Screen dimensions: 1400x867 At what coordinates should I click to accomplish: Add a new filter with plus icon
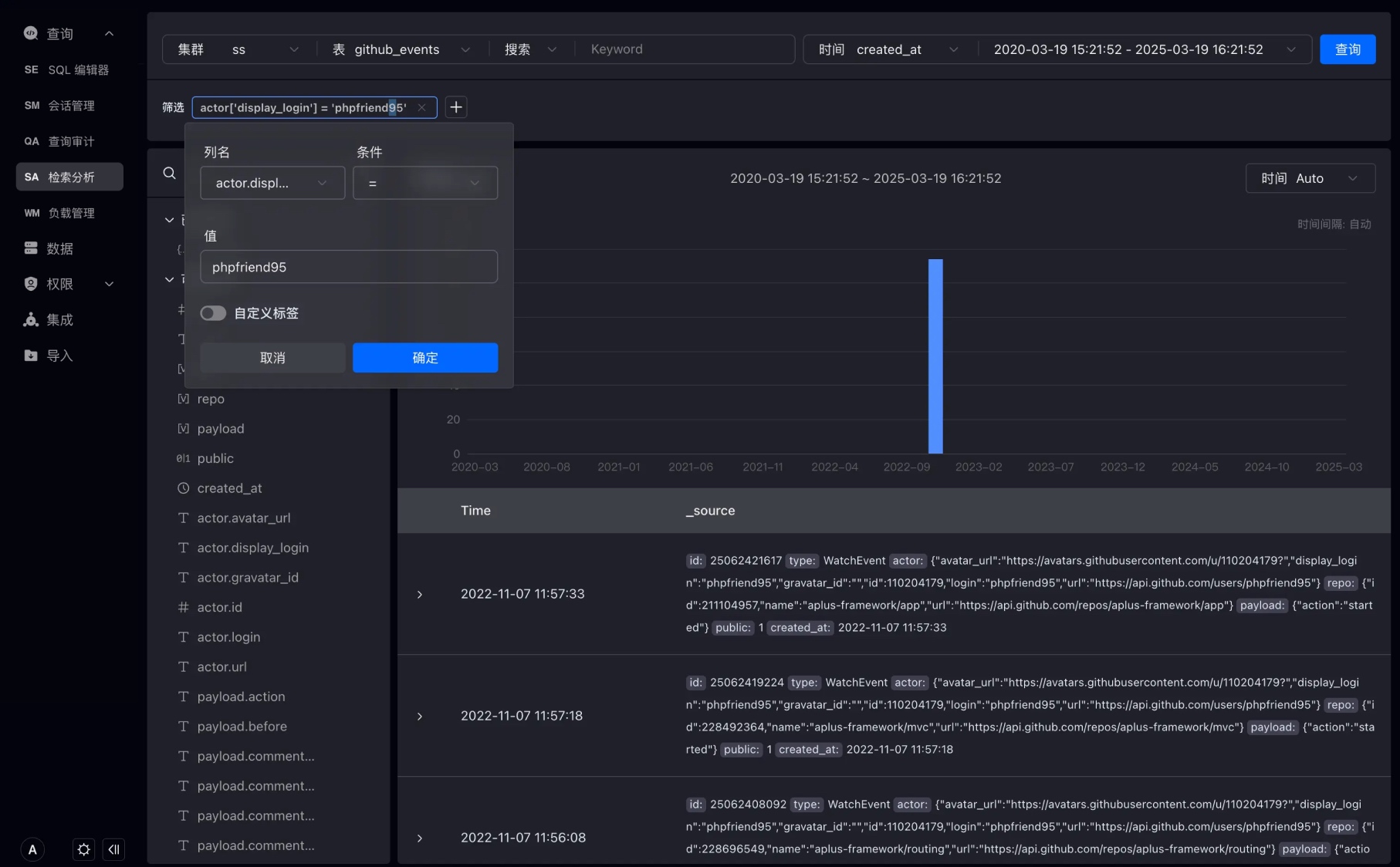click(456, 107)
